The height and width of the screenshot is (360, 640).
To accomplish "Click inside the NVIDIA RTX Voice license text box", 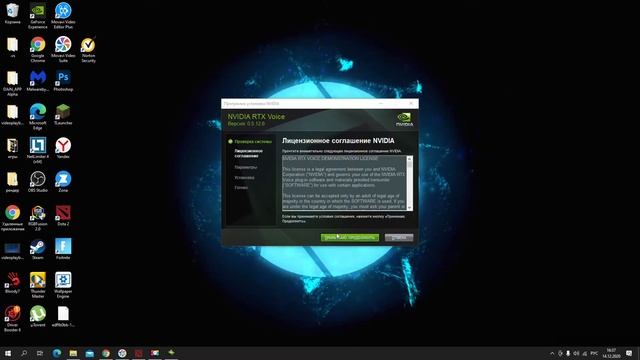I will 344,183.
